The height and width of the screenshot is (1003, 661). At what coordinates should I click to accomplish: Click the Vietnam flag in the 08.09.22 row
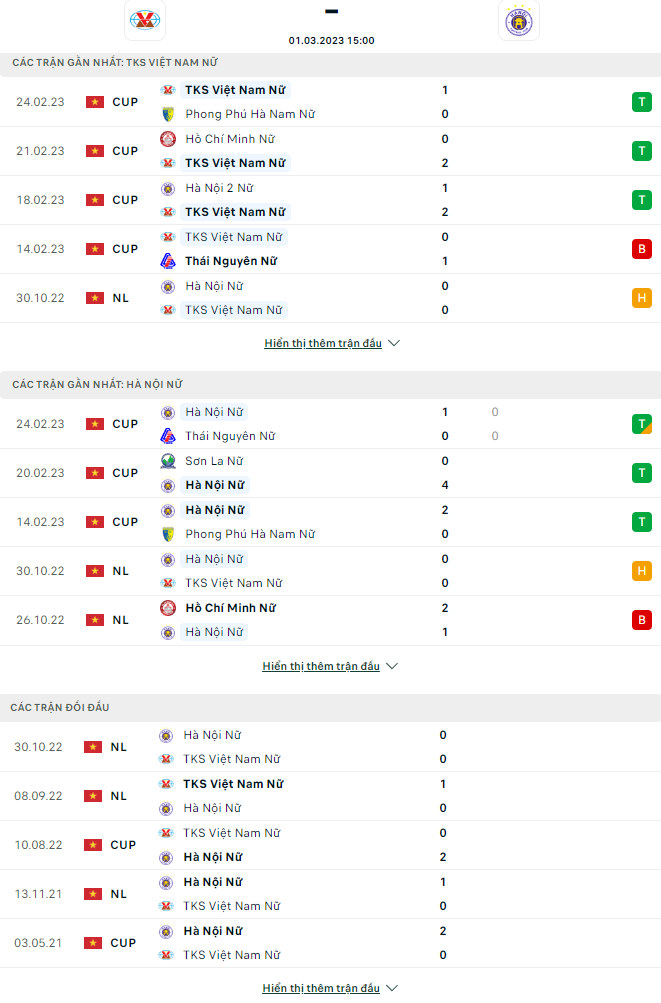point(93,796)
